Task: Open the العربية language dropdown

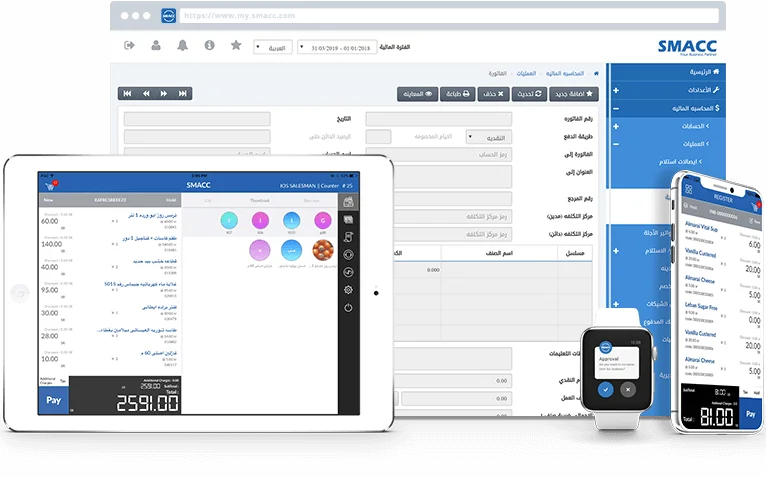Action: 273,47
